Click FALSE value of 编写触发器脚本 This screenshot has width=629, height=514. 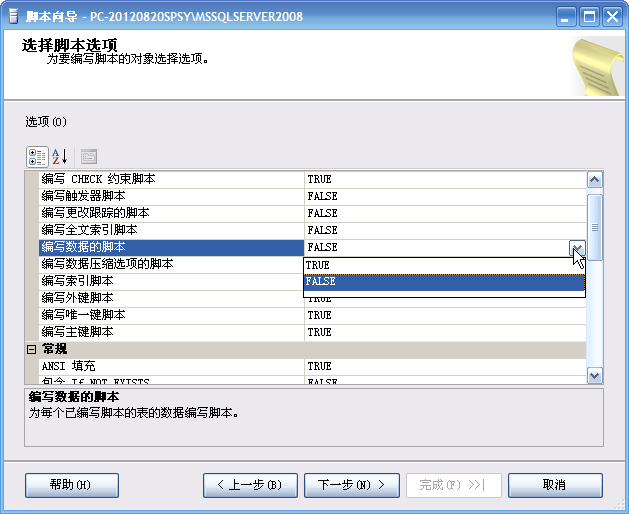point(445,196)
